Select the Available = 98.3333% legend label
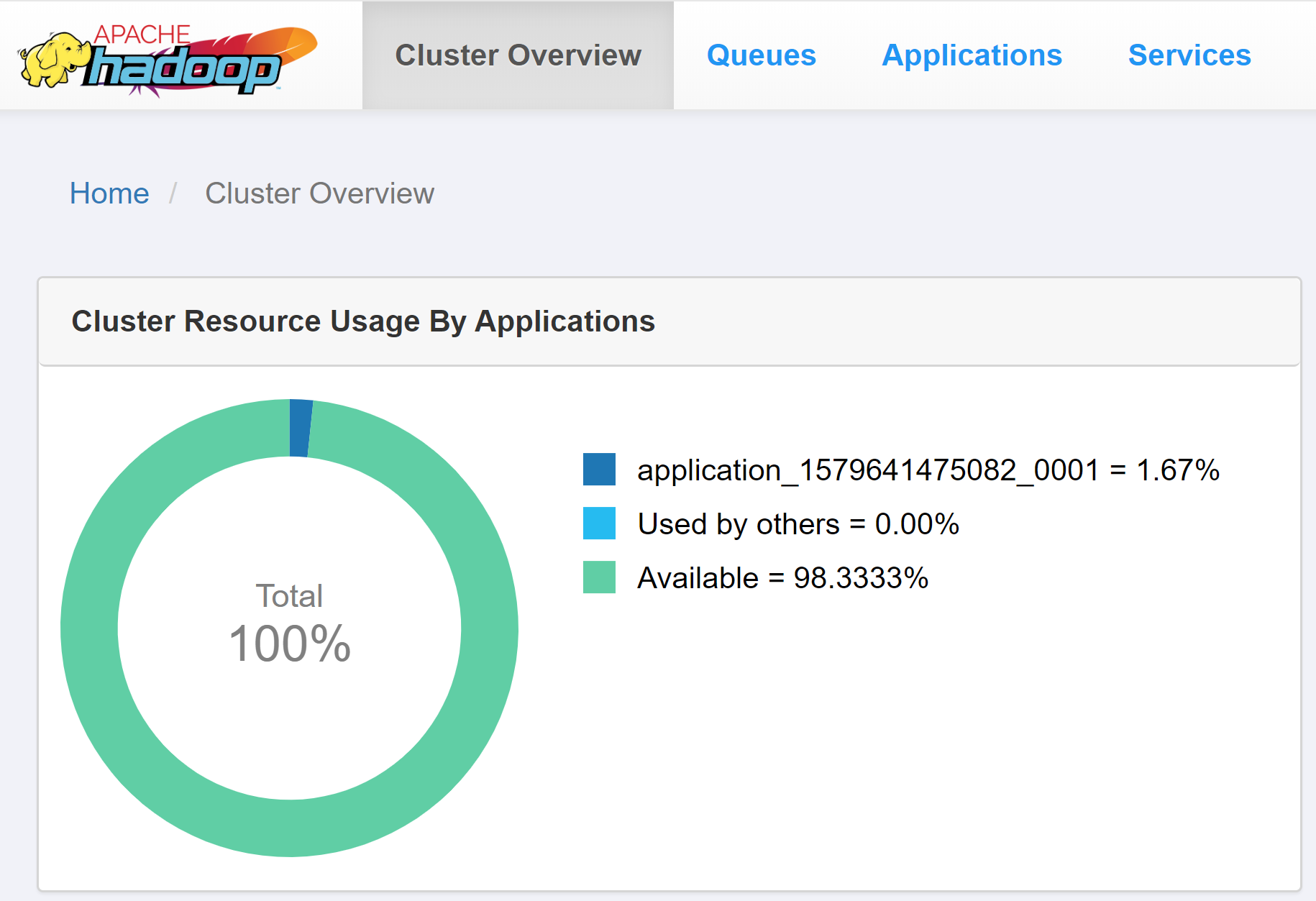 coord(782,578)
